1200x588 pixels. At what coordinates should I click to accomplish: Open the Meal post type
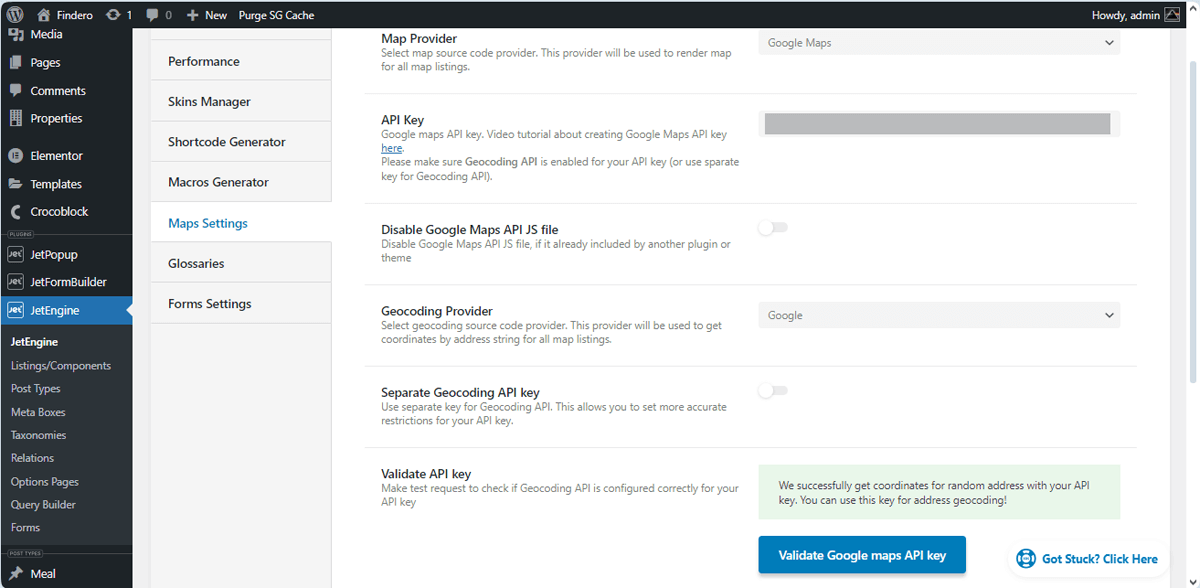click(43, 574)
